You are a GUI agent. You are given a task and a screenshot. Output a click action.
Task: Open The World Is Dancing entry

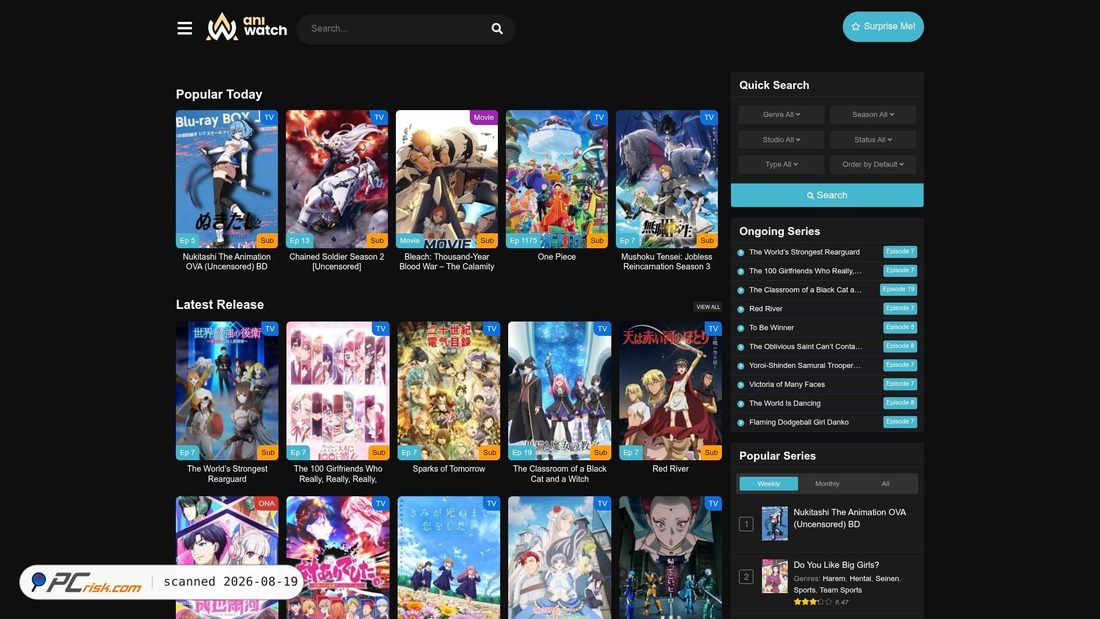pos(784,404)
